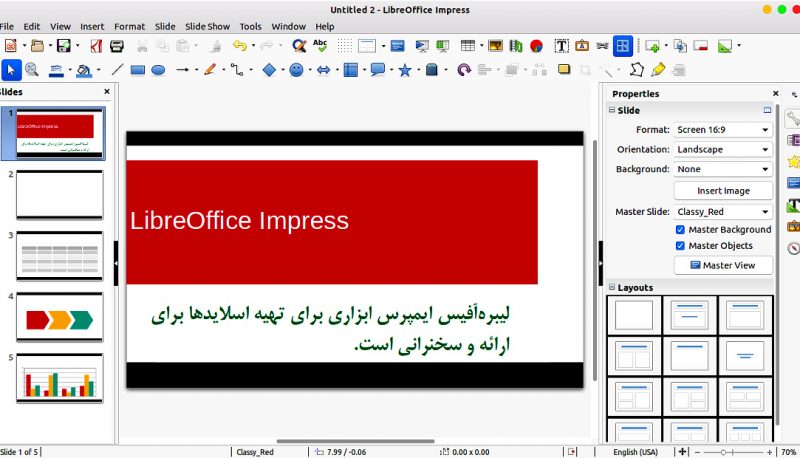Open the Window menu
This screenshot has width=800, height=458.
coord(288,27)
